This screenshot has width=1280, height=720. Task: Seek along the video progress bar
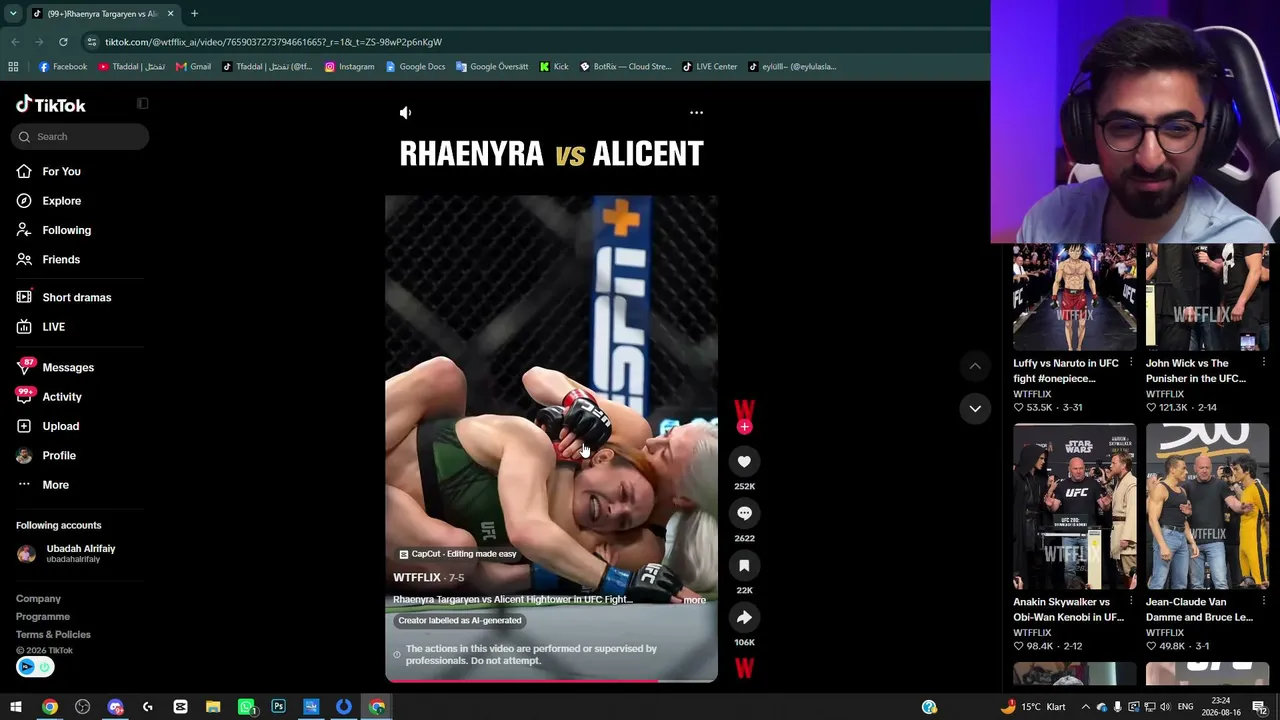pyautogui.click(x=551, y=680)
